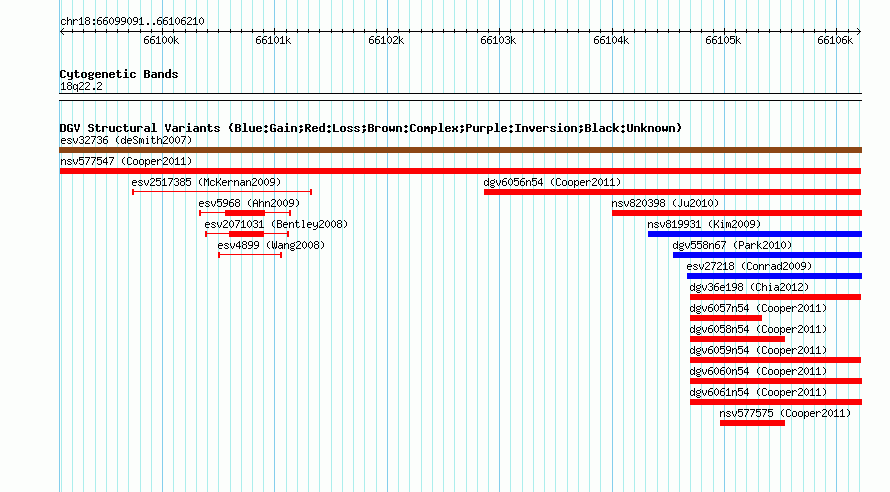Select the 18q22.2 band label
The width and height of the screenshot is (890, 492).
[x=81, y=86]
